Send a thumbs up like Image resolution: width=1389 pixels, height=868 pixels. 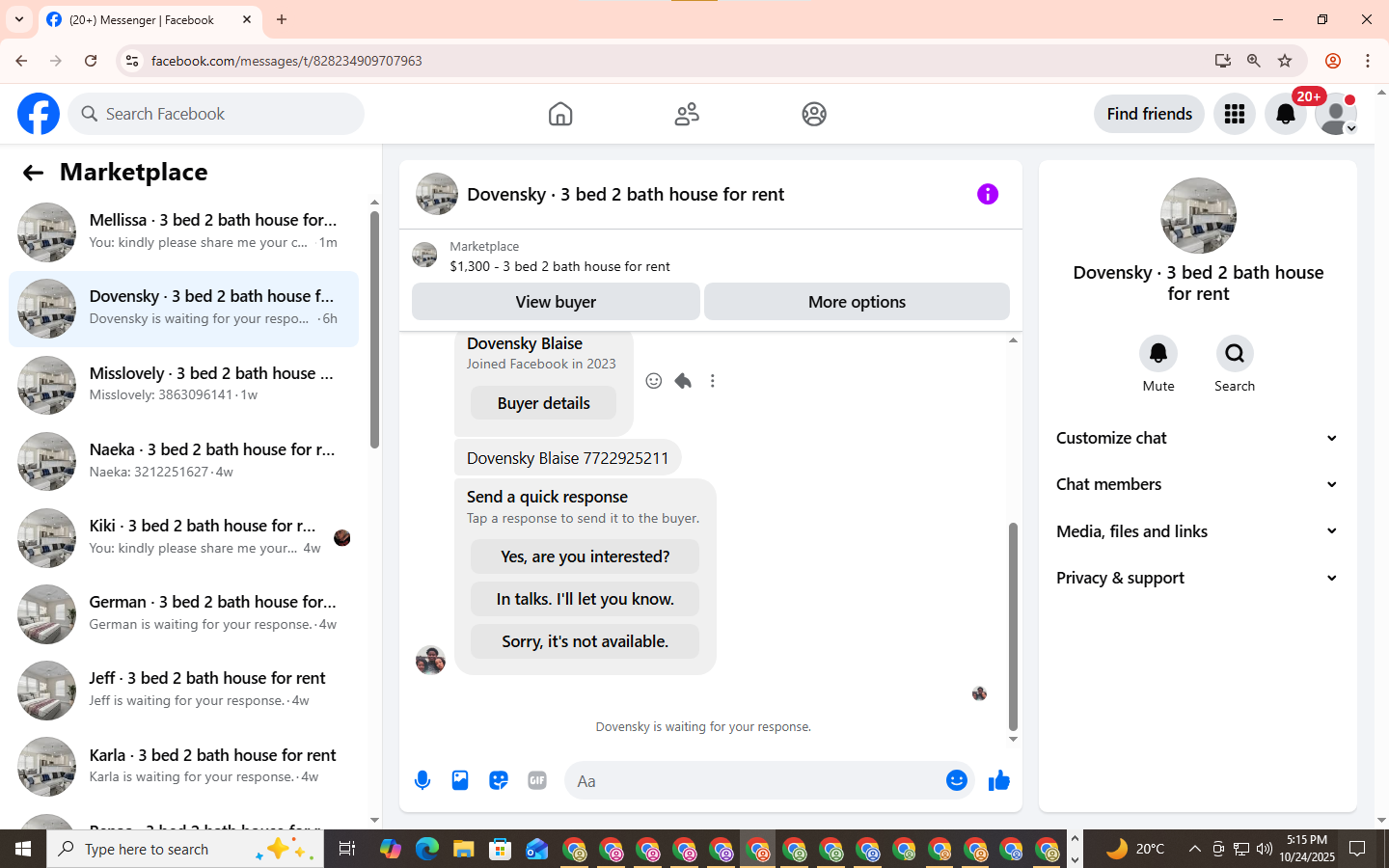[999, 780]
